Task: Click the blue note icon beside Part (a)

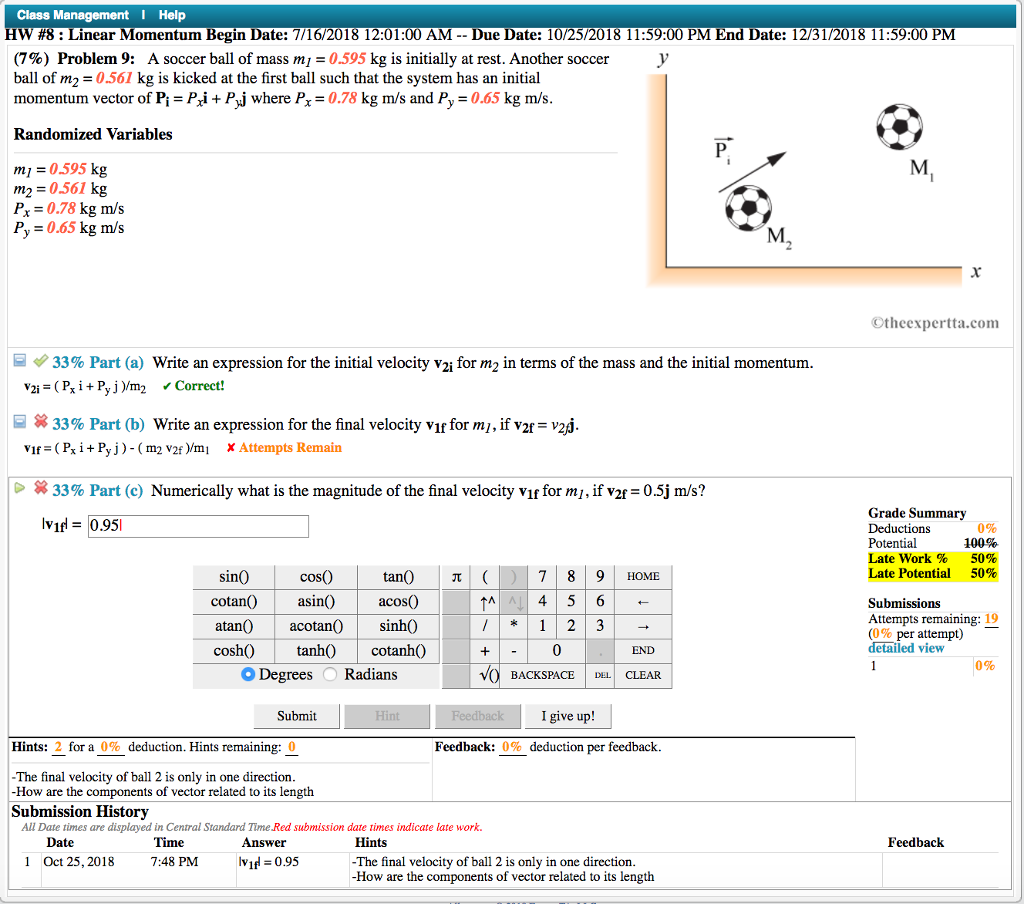Action: click(19, 359)
